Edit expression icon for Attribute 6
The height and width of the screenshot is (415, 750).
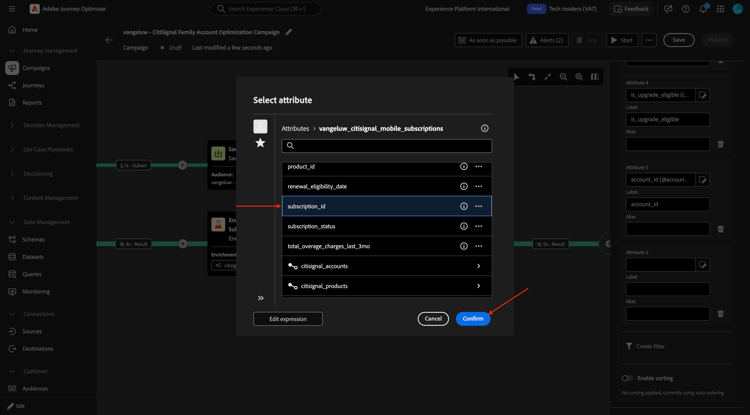(x=702, y=264)
